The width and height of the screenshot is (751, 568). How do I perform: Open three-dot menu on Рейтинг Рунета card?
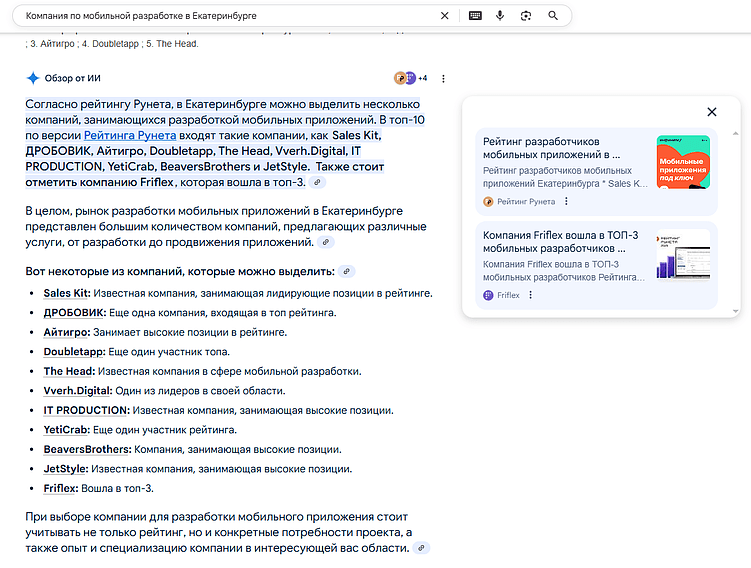point(566,201)
